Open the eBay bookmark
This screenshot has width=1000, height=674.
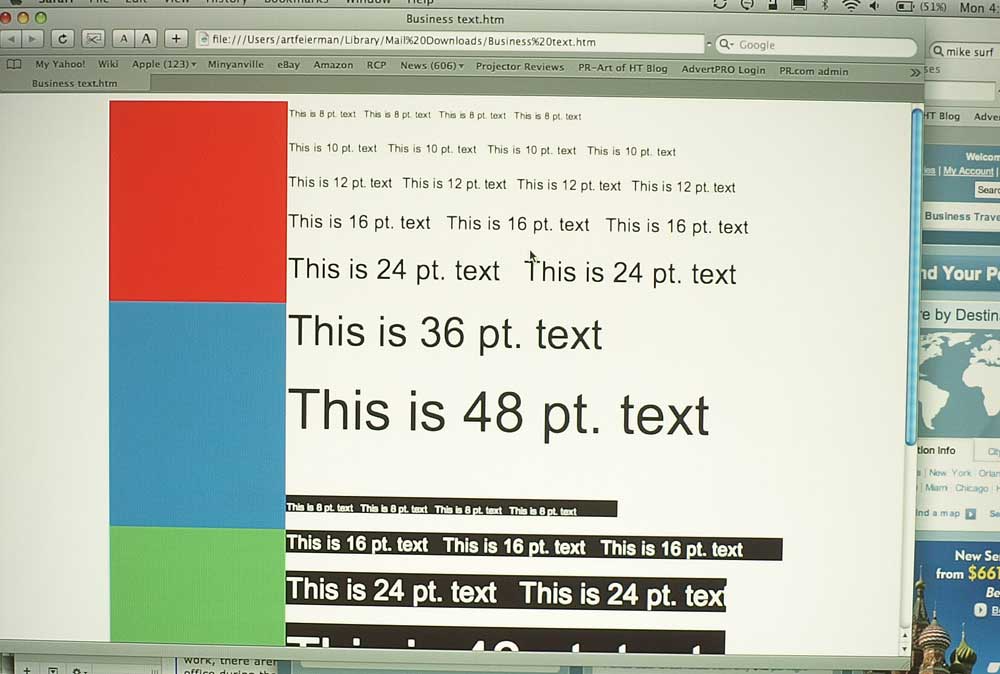[x=288, y=64]
